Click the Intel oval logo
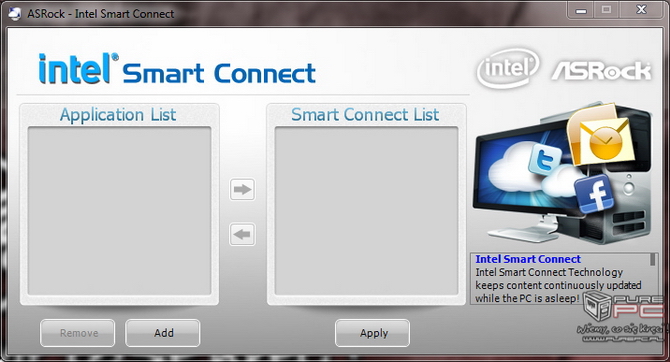 pos(508,68)
